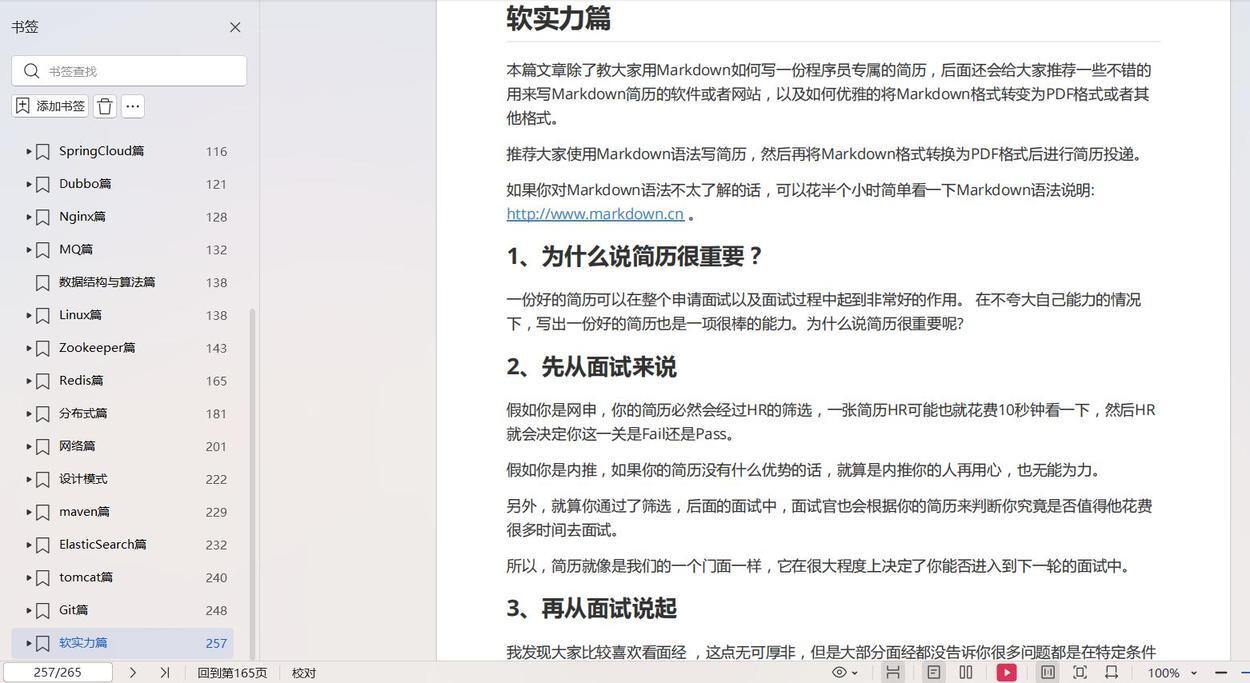The image size is (1250, 683).
Task: Expand the SpringCloud篇 bookmark
Action: tap(28, 151)
